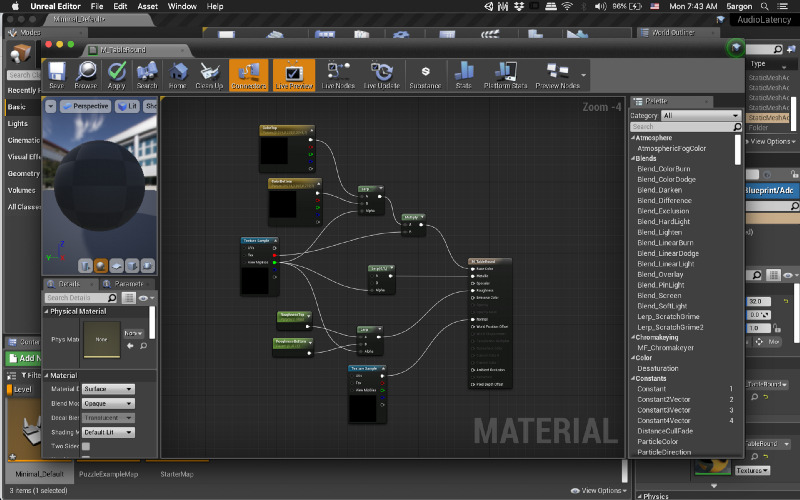Click the Browse toolbar icon
Image resolution: width=800 pixels, height=500 pixels.
click(x=86, y=74)
